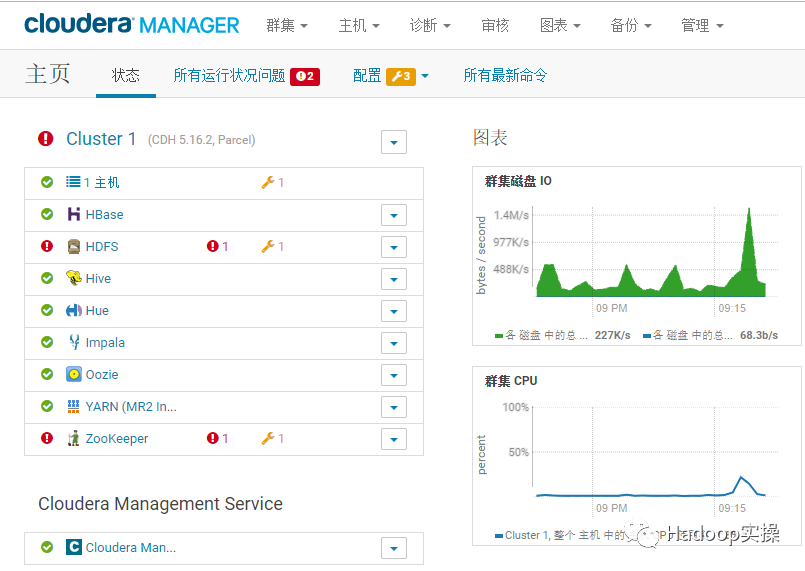Click the hosts row wrench configuration warning
This screenshot has width=805, height=571.
coord(273,182)
